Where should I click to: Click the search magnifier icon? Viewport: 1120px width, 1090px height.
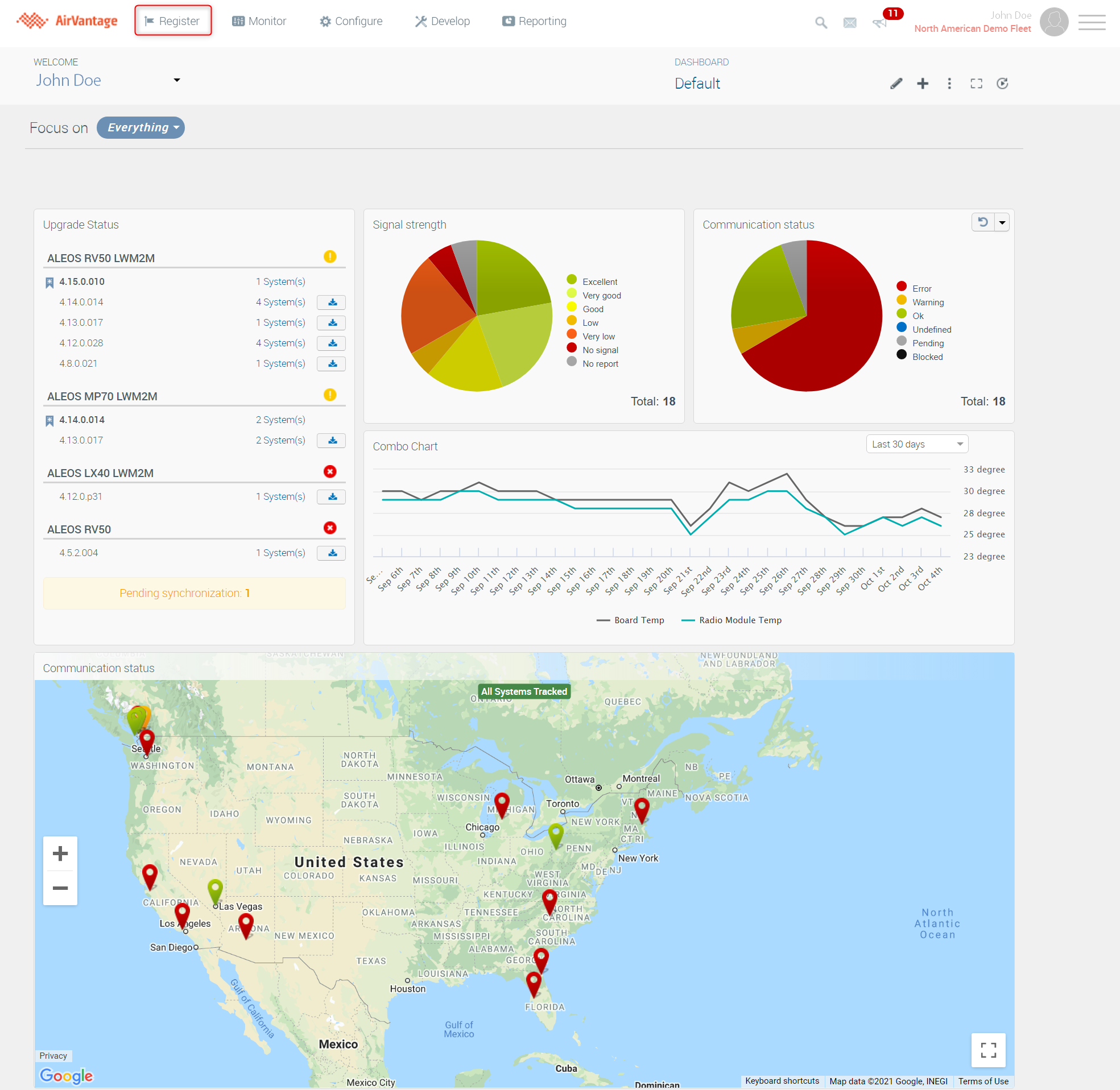click(x=821, y=23)
